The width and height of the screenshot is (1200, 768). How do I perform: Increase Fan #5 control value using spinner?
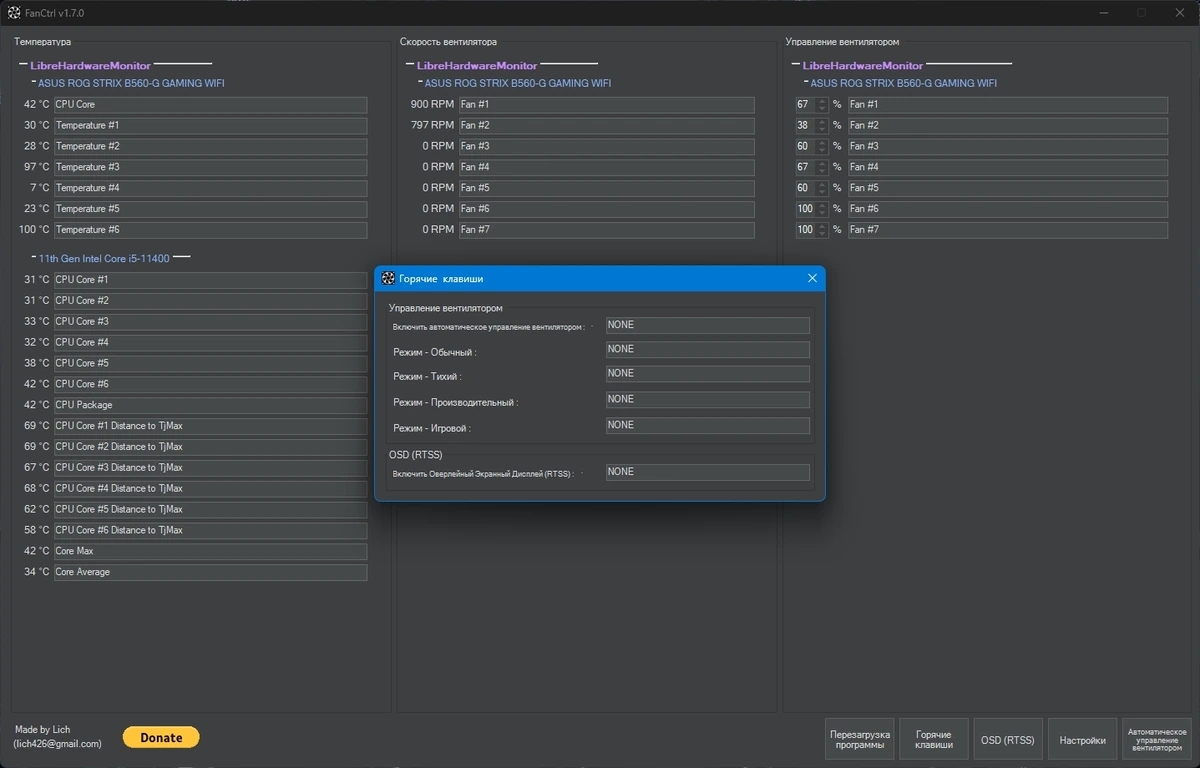[x=822, y=185]
